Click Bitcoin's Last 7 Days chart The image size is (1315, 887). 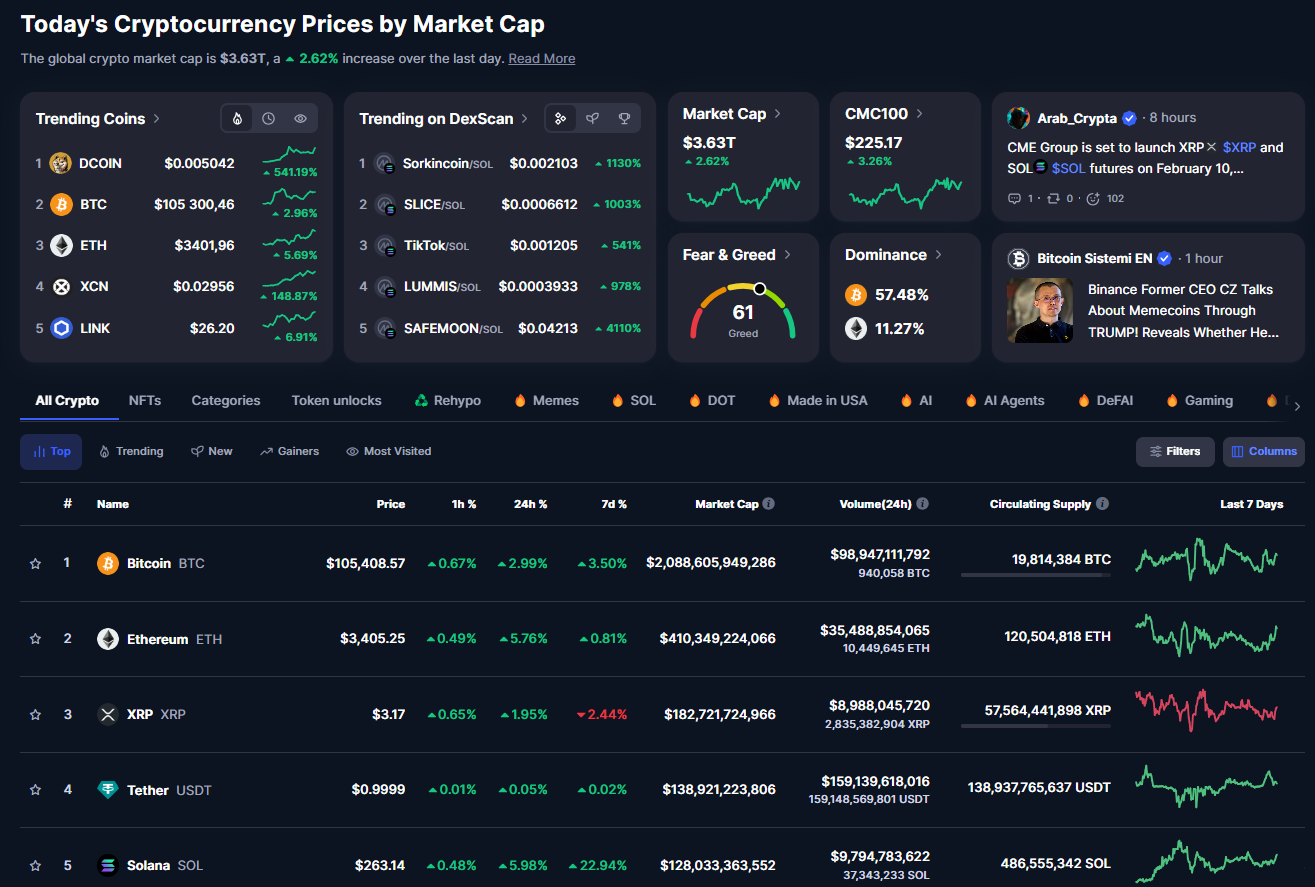tap(1206, 558)
